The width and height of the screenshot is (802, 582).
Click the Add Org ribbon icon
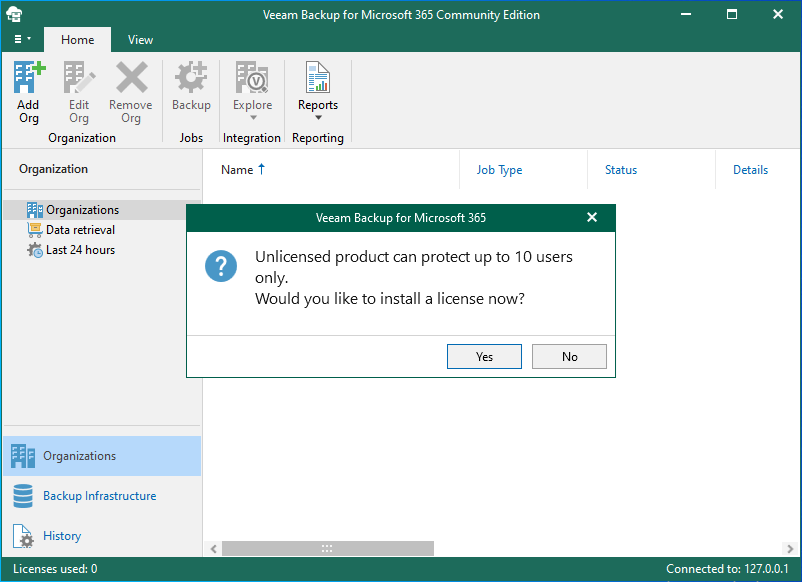point(29,77)
